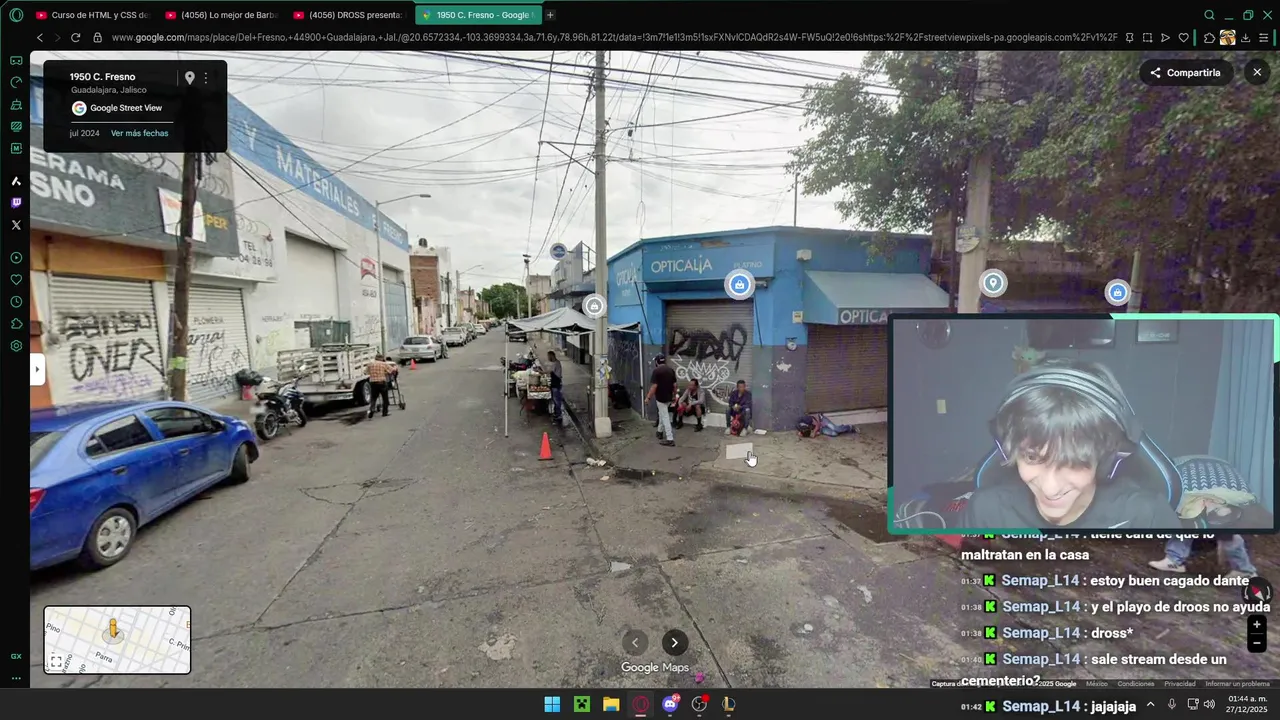
Task: Click the GX label in sidebar bottom
Action: click(x=16, y=656)
